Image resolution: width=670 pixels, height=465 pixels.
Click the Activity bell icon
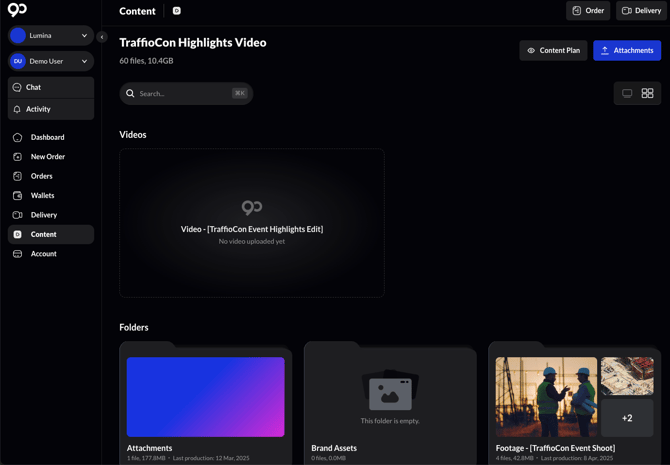point(17,109)
